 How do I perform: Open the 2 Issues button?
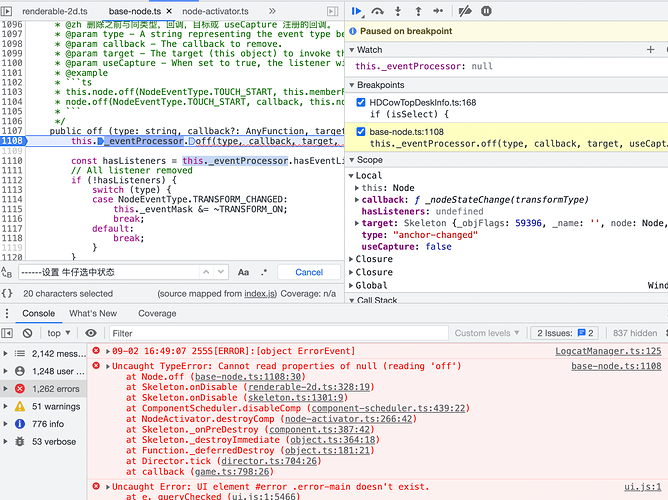pyautogui.click(x=564, y=333)
